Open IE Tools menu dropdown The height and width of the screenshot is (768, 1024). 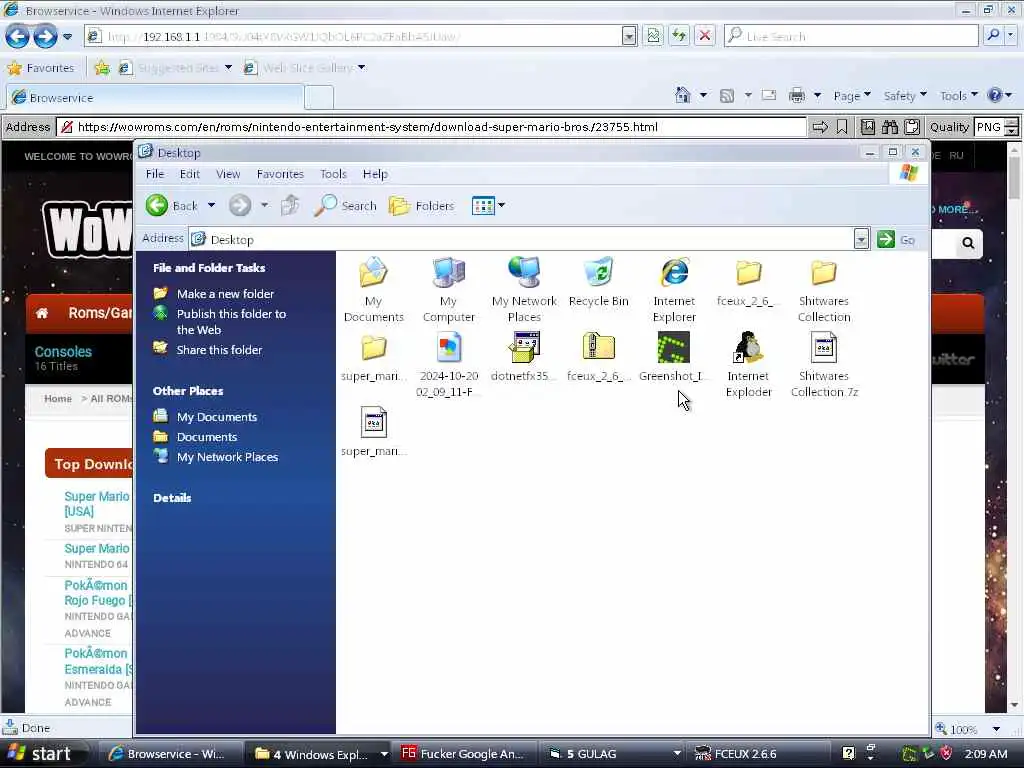pos(959,96)
